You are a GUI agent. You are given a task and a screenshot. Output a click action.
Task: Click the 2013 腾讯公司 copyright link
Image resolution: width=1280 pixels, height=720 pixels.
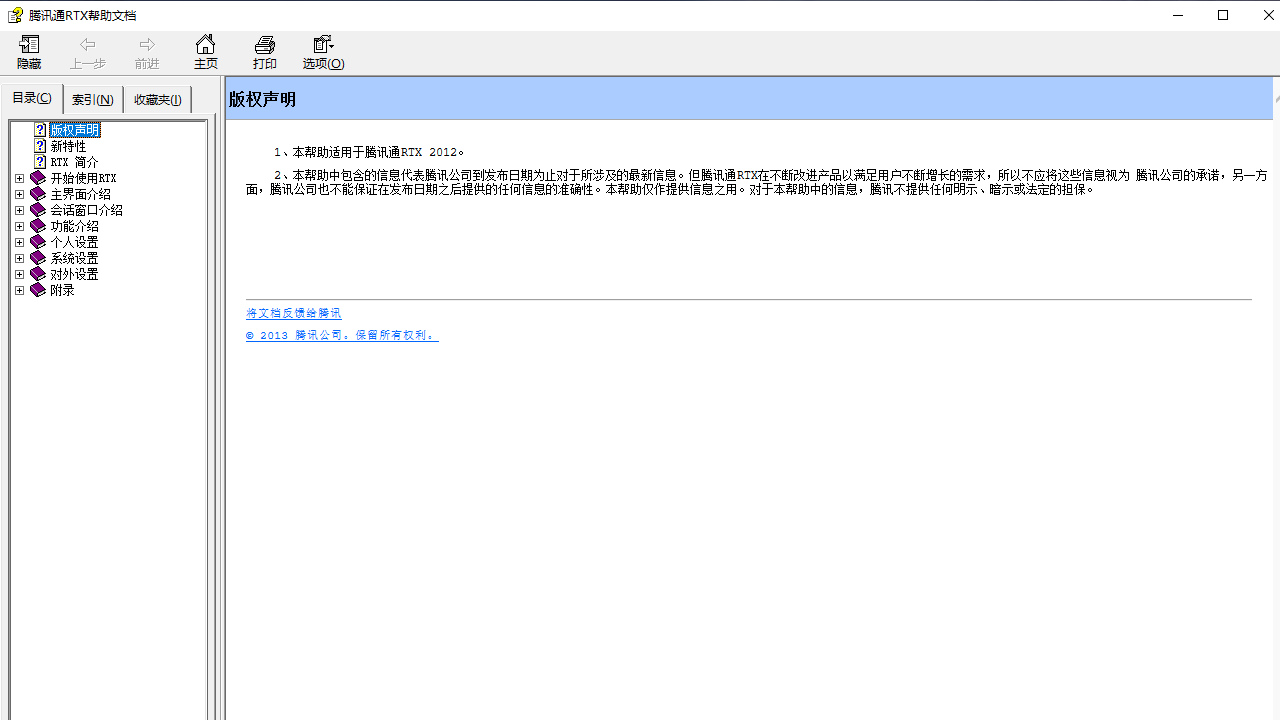click(x=341, y=334)
